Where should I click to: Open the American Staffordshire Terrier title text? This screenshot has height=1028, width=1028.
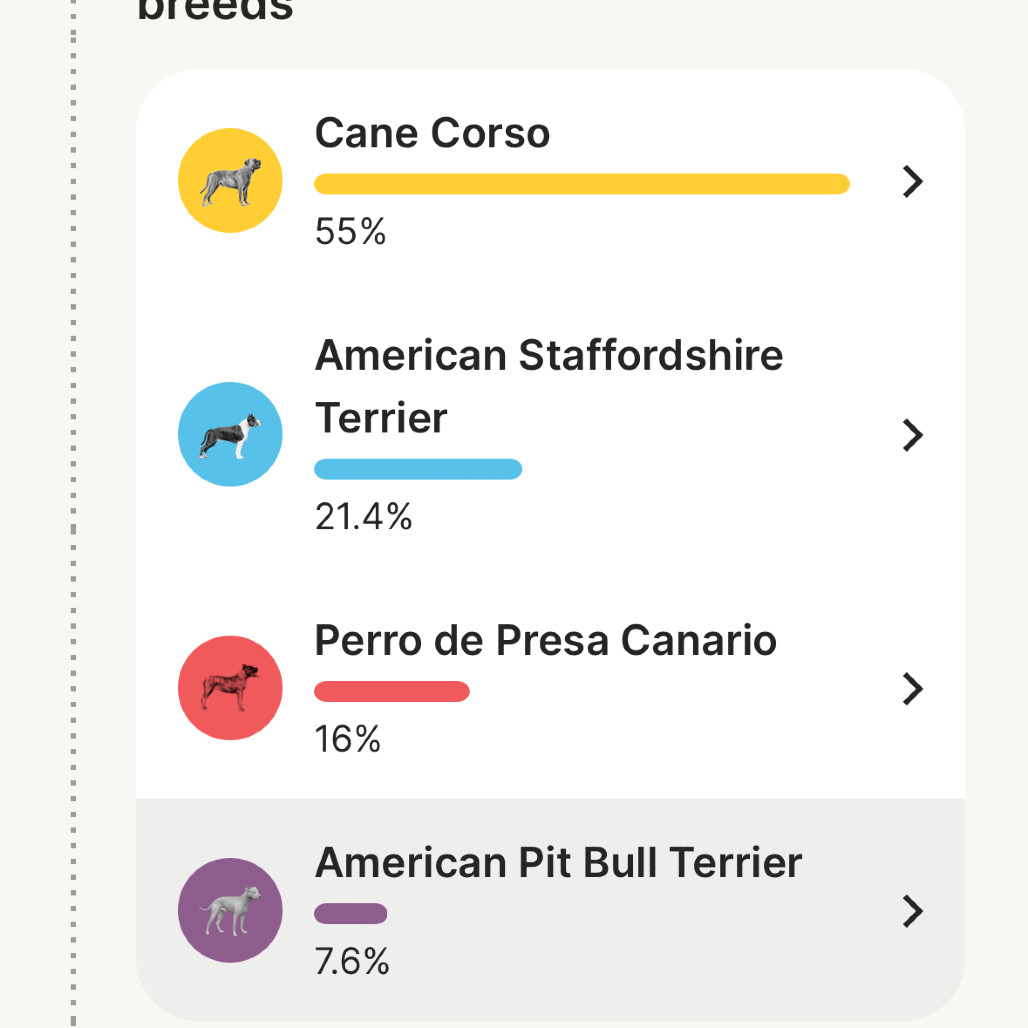(x=549, y=386)
